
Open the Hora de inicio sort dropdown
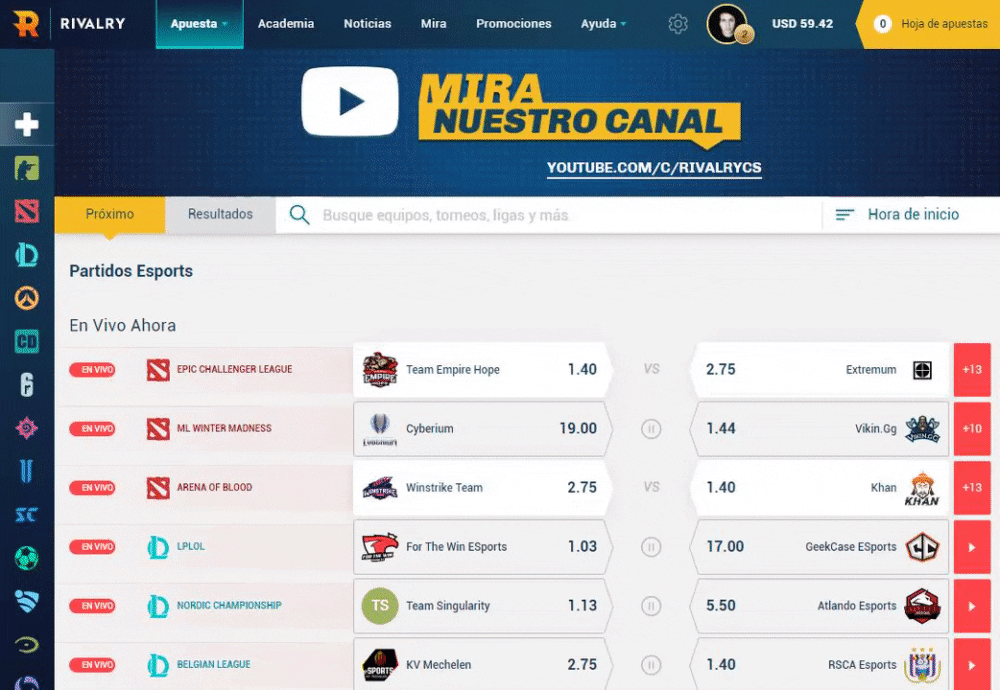(x=898, y=214)
